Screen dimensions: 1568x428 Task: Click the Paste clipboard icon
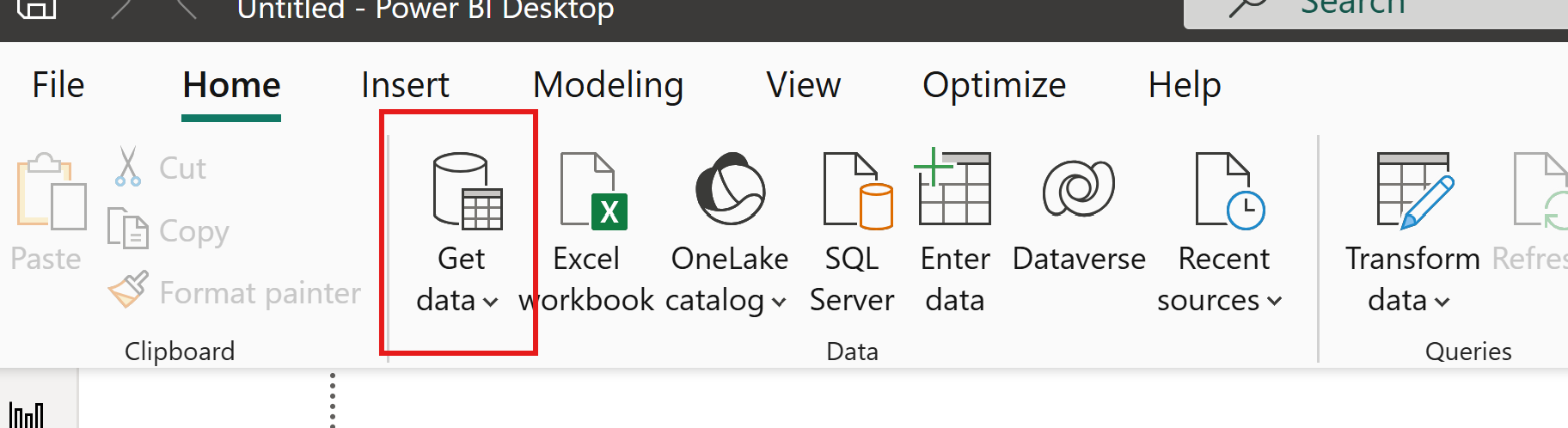tap(51, 192)
